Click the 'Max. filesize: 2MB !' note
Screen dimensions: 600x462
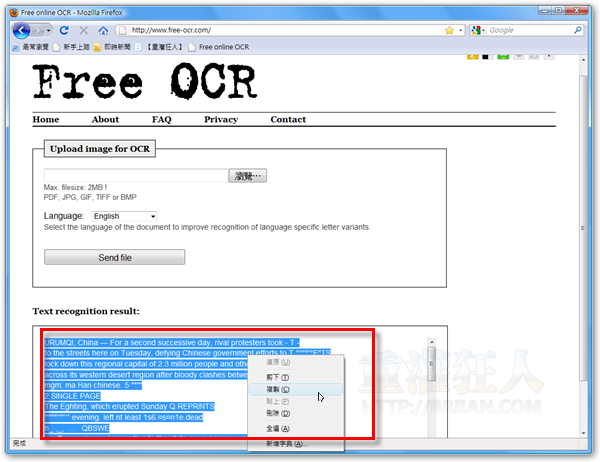(75, 187)
